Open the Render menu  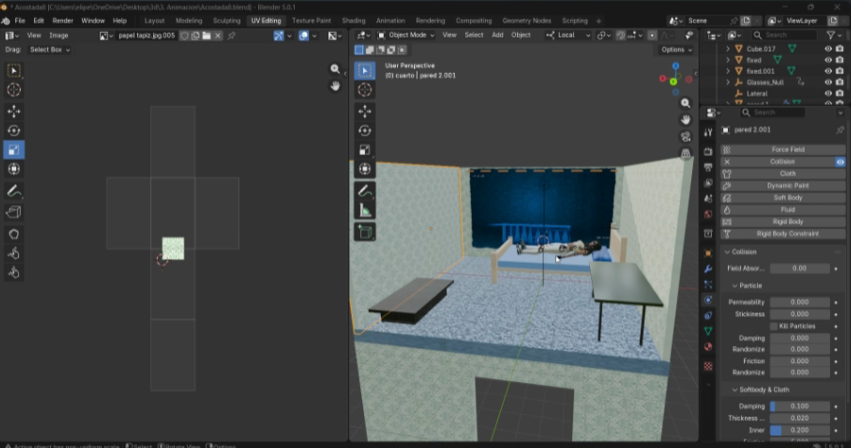point(62,20)
